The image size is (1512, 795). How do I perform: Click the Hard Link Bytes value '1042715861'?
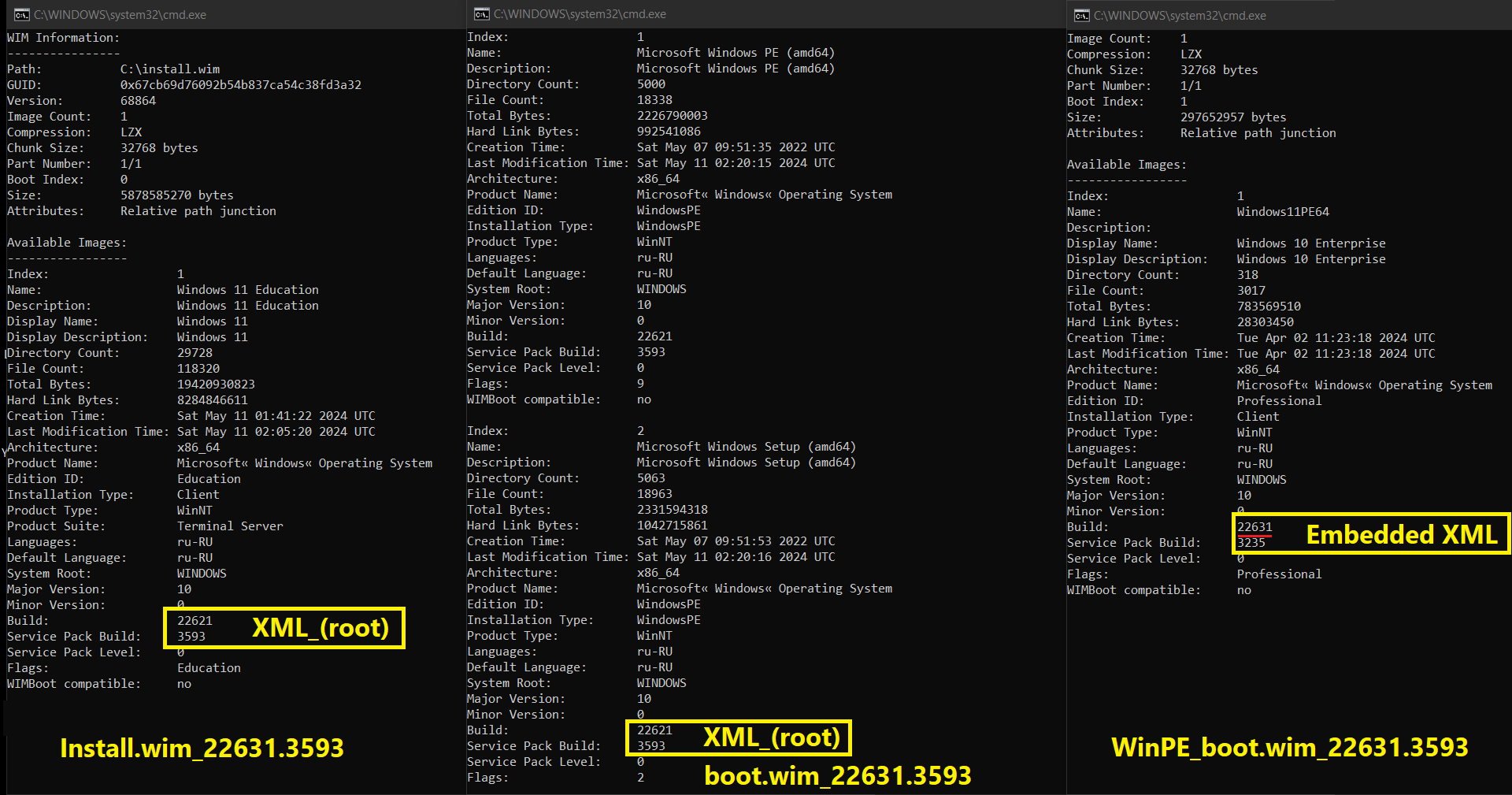[x=673, y=526]
